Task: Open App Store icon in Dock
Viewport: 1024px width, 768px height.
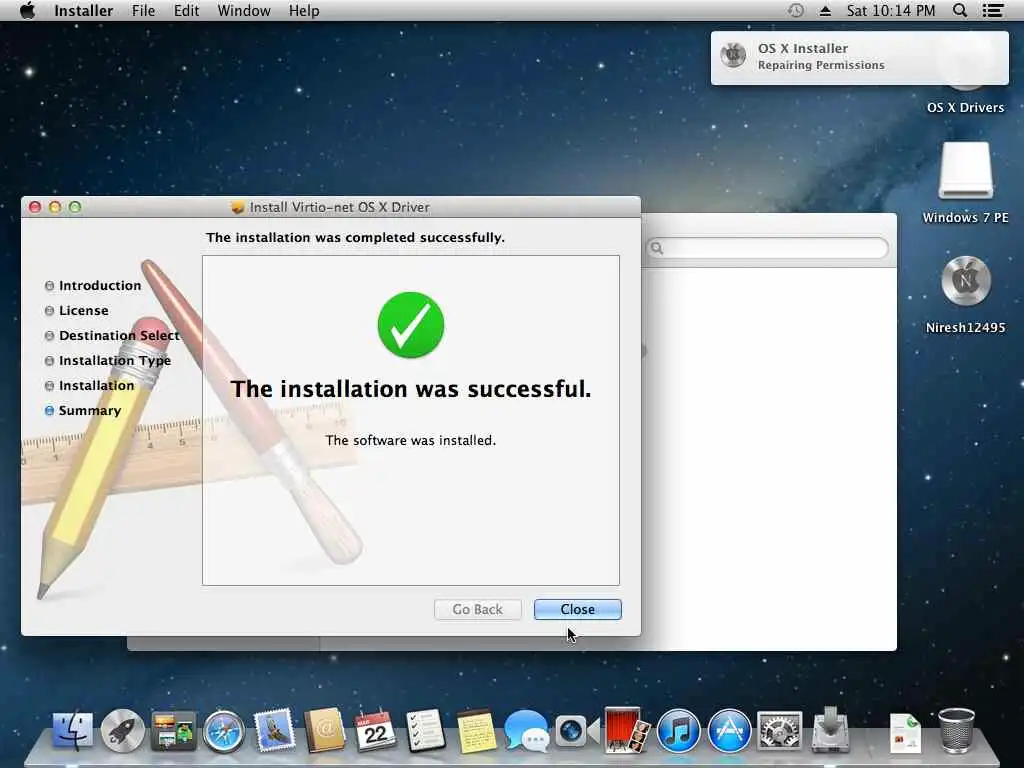Action: tap(729, 730)
